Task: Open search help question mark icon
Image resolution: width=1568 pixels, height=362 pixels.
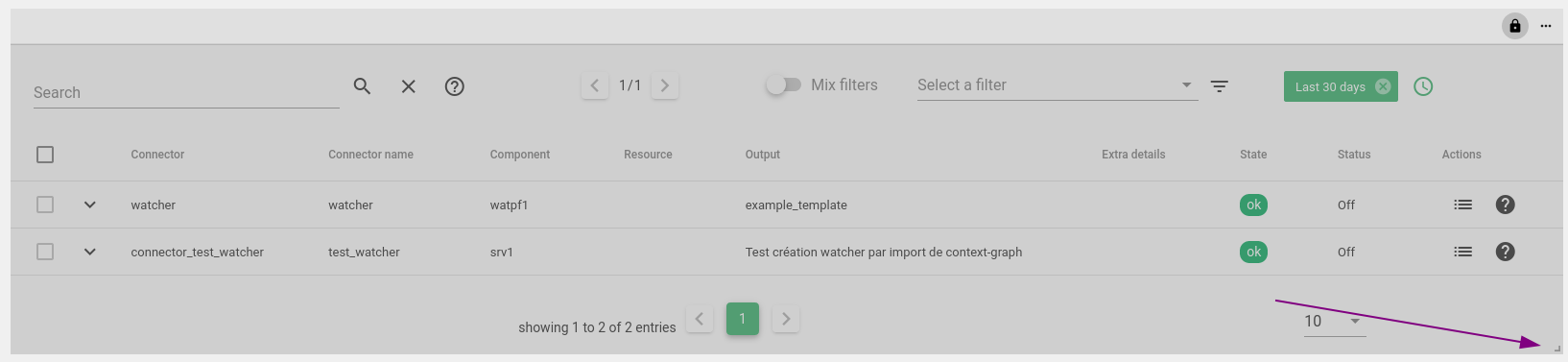Action: coord(455,86)
